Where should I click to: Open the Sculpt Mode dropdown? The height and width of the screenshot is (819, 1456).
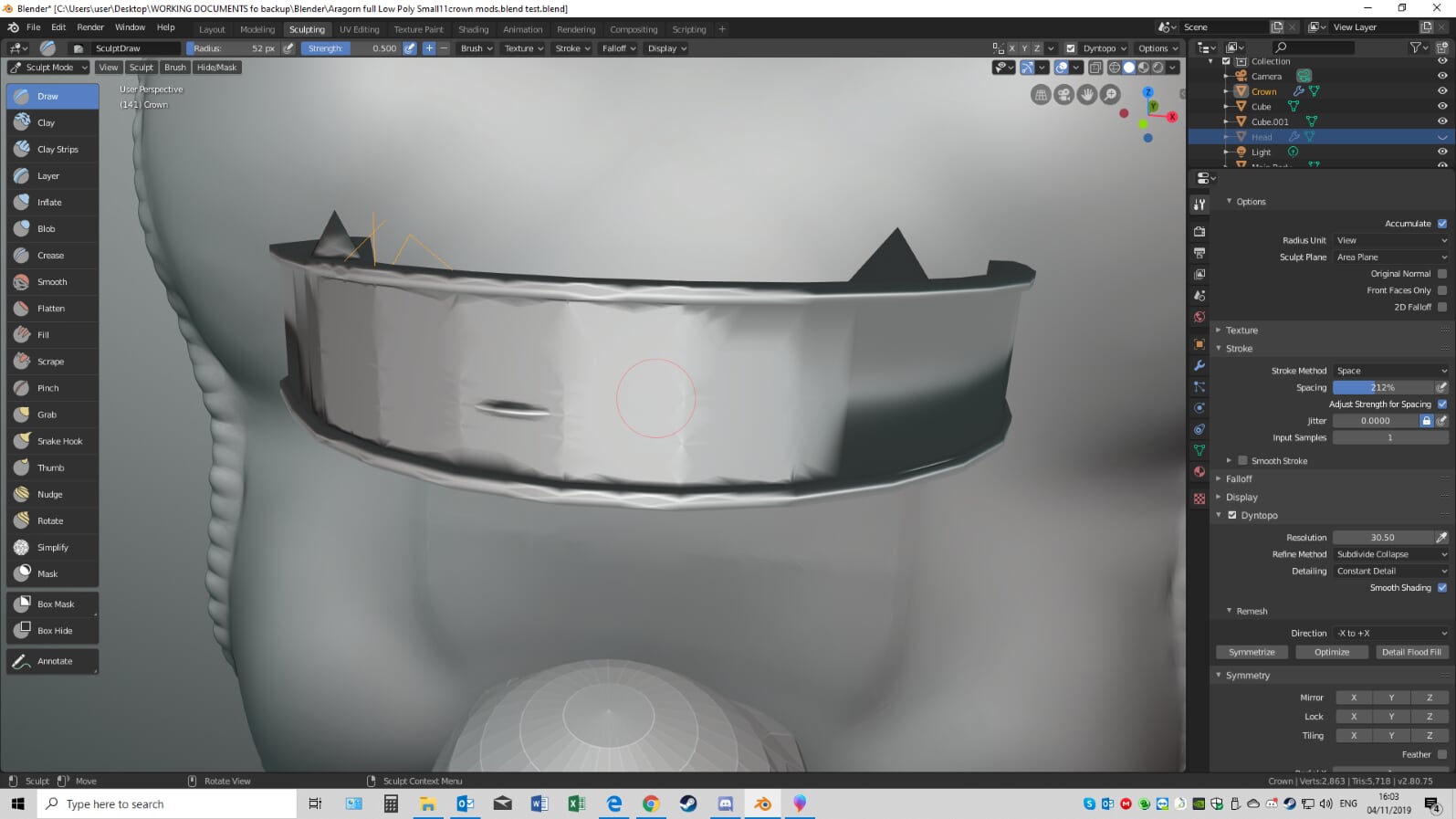48,67
